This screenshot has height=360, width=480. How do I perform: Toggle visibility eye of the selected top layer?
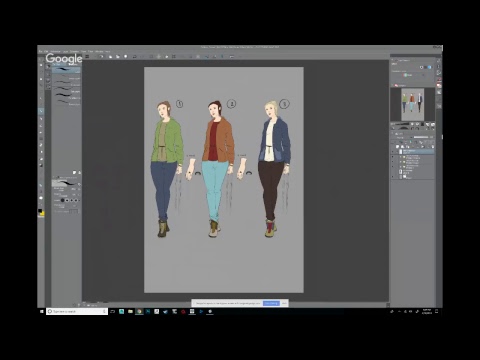point(393,152)
